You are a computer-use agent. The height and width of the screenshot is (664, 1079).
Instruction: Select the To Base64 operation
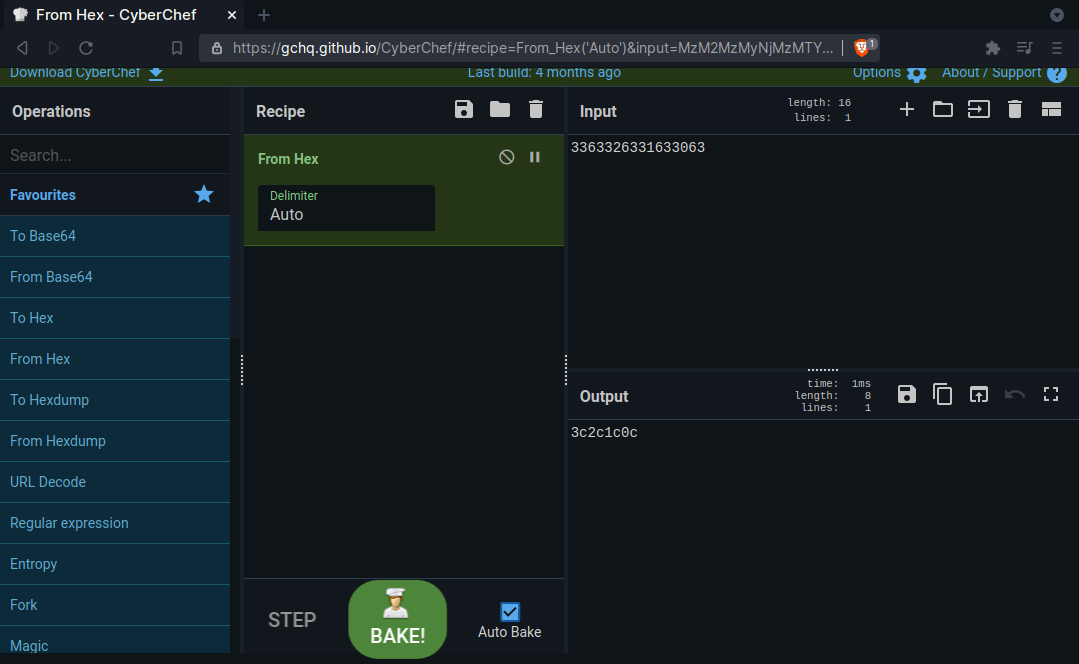pos(115,236)
